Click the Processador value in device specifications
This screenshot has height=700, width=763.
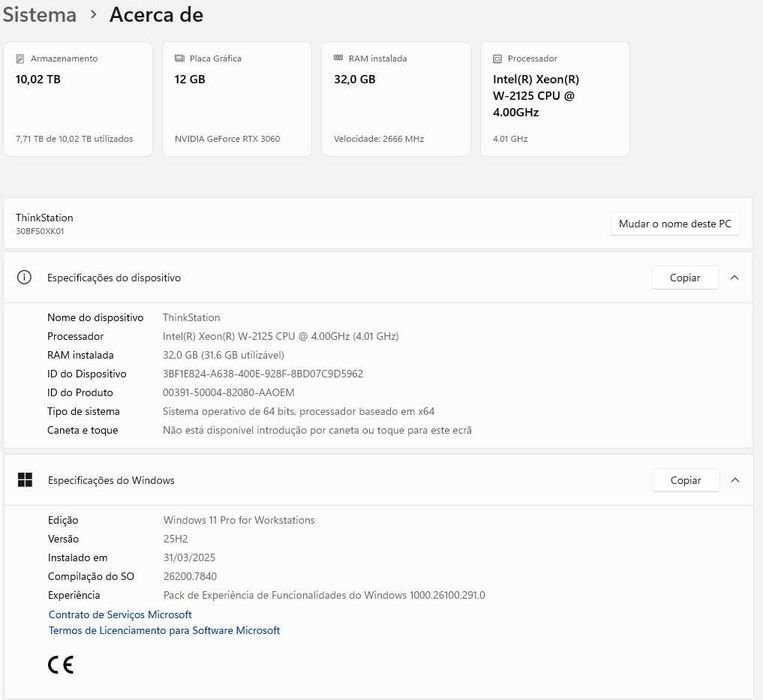click(x=281, y=336)
